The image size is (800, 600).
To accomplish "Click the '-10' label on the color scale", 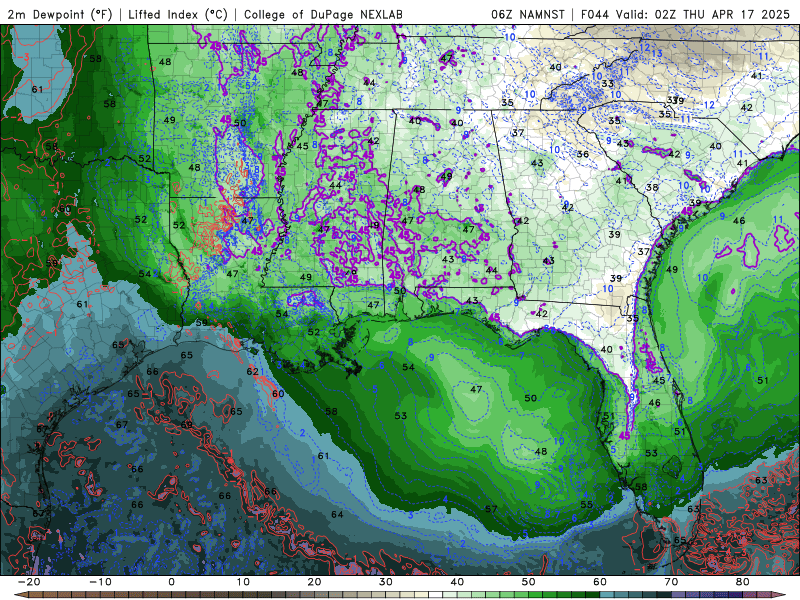I will 100,582.
